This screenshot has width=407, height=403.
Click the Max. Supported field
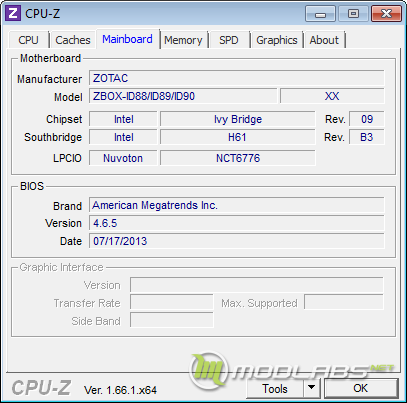coord(344,303)
